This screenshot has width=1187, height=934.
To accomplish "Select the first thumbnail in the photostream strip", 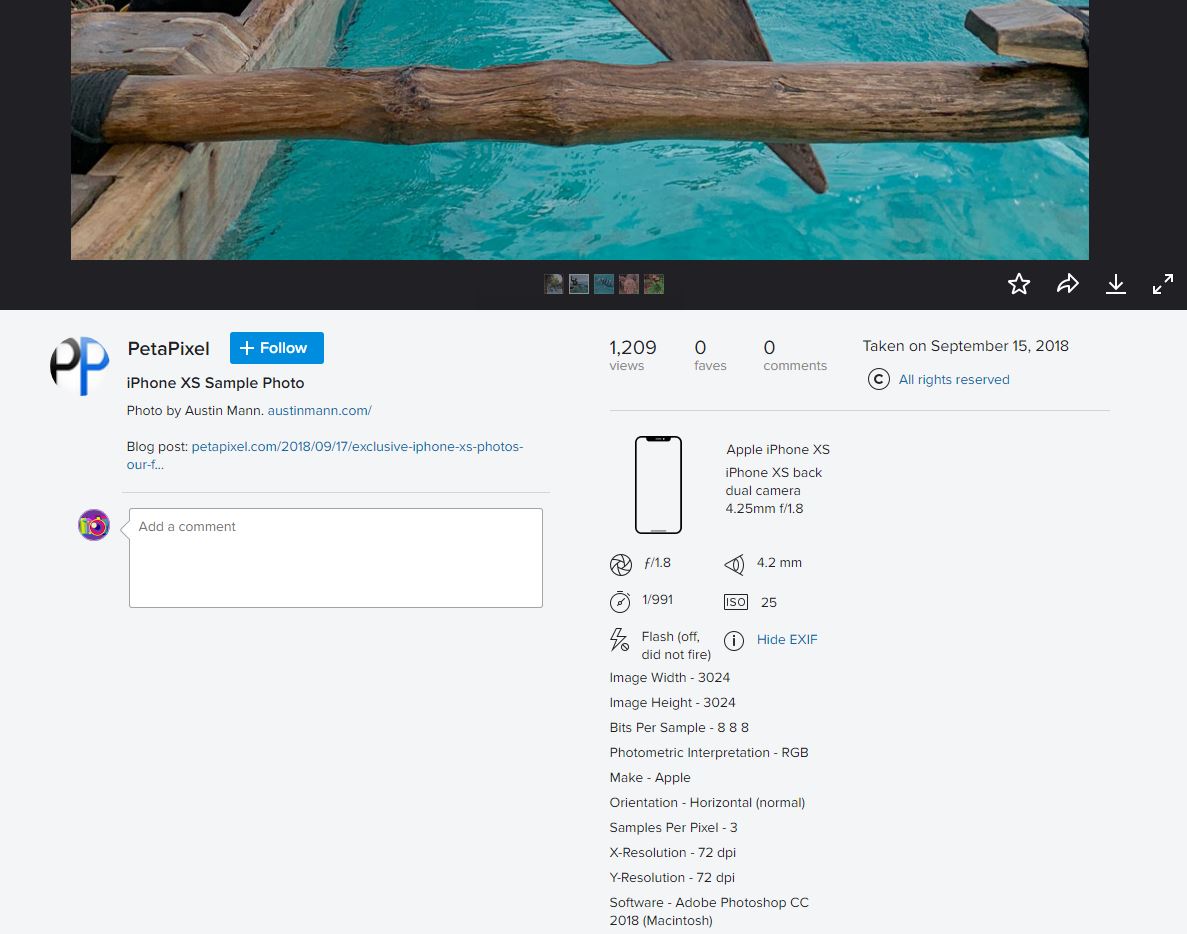I will tap(553, 284).
